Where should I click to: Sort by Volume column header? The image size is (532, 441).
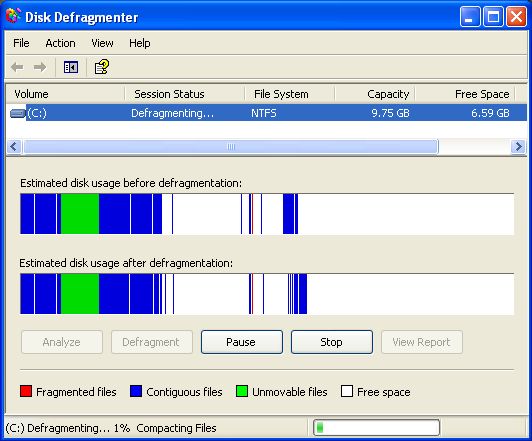coord(65,94)
